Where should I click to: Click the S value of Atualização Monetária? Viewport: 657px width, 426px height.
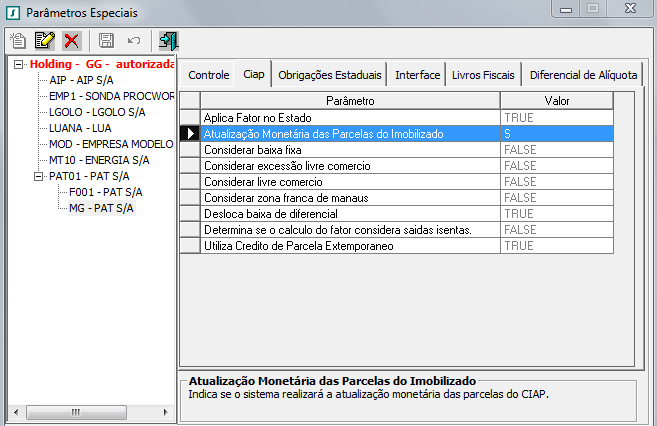click(x=557, y=134)
